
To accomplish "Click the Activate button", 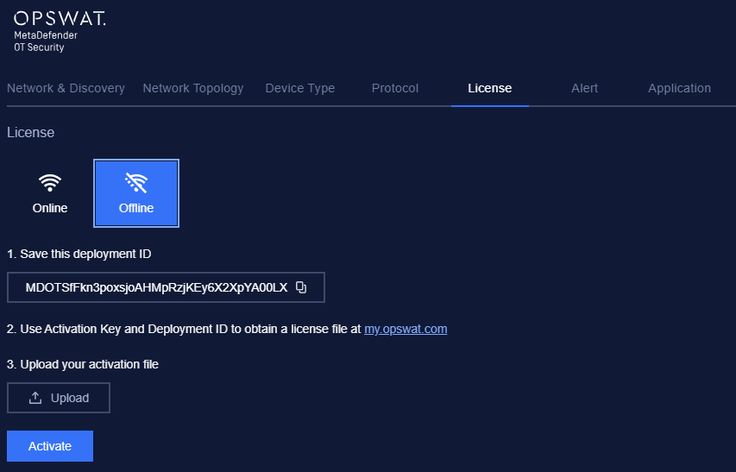I will coord(50,446).
